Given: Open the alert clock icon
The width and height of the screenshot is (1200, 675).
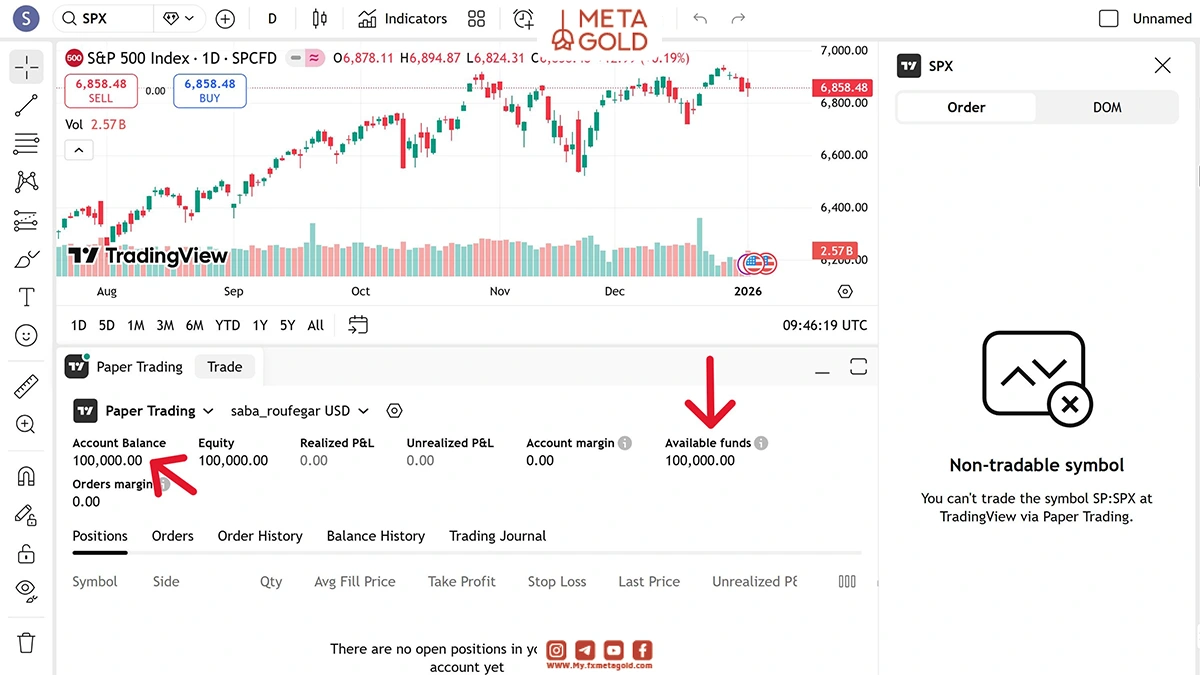Looking at the screenshot, I should (523, 18).
